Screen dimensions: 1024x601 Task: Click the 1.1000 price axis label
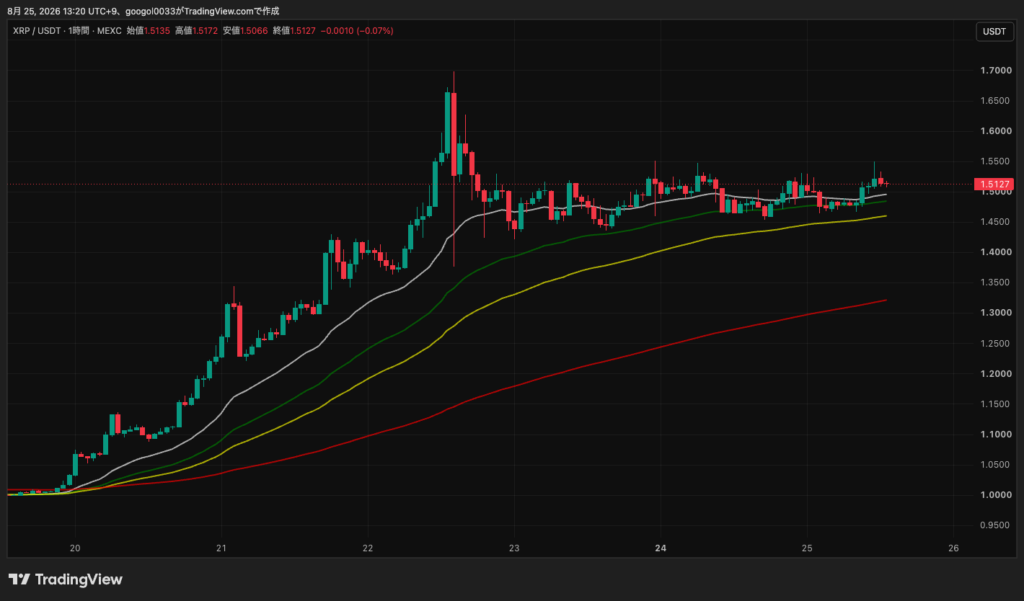click(996, 434)
